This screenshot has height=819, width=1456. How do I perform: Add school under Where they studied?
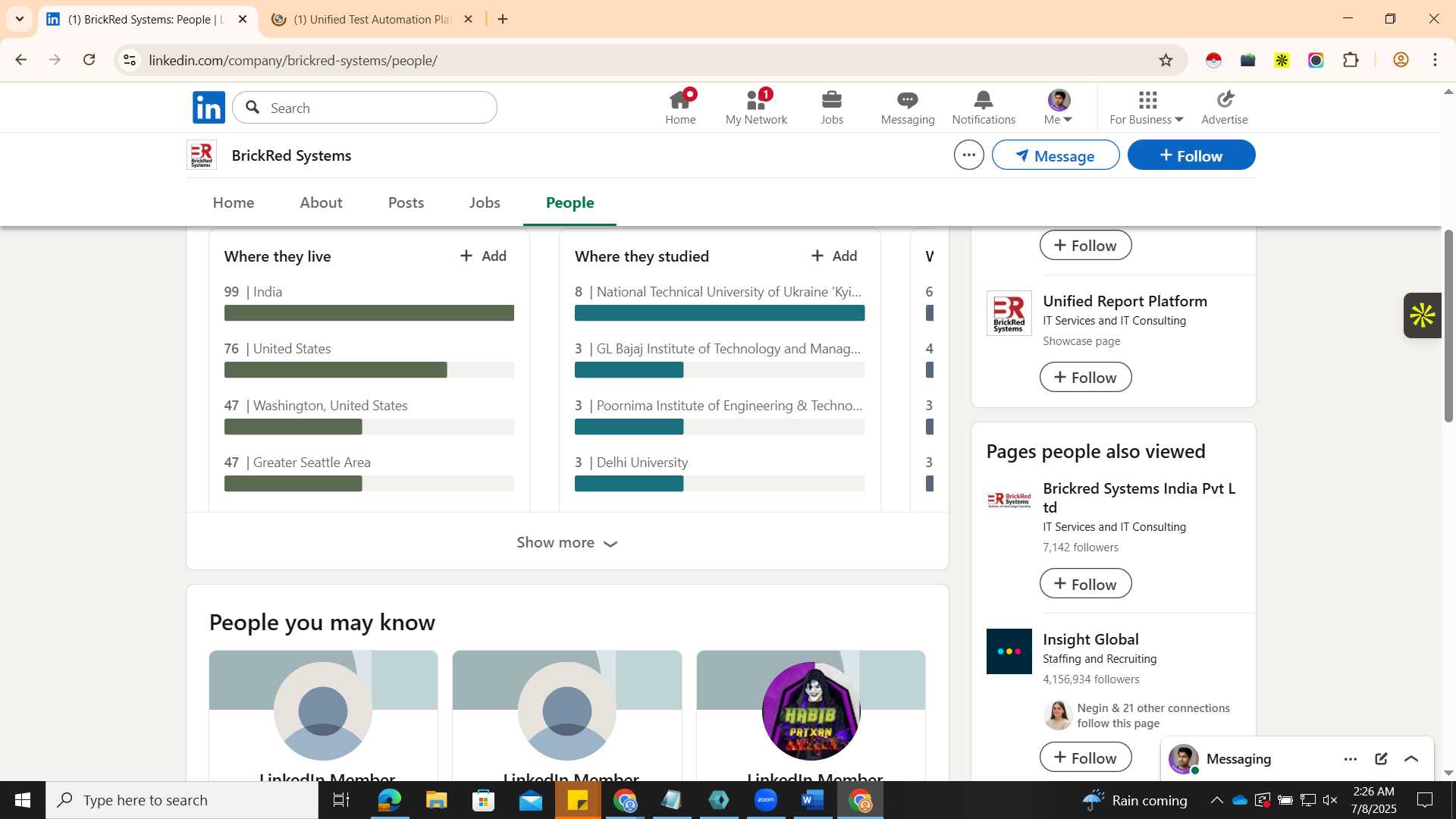(x=834, y=256)
